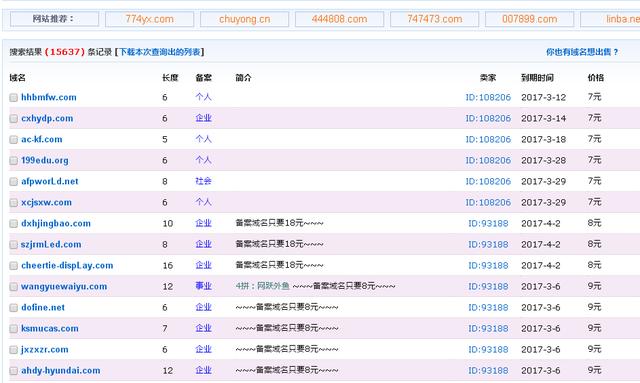Open seller ID:108206 on hhbmfw.com row
This screenshot has width=640, height=383.
coord(488,97)
